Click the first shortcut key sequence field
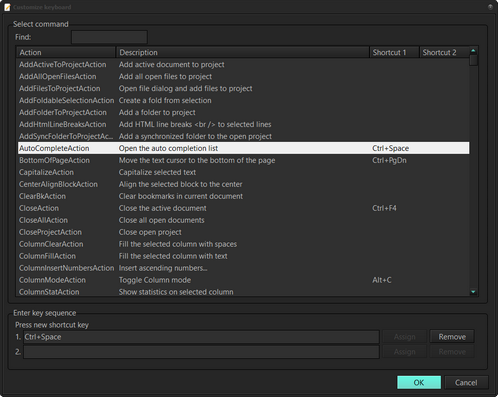 click(x=201, y=337)
